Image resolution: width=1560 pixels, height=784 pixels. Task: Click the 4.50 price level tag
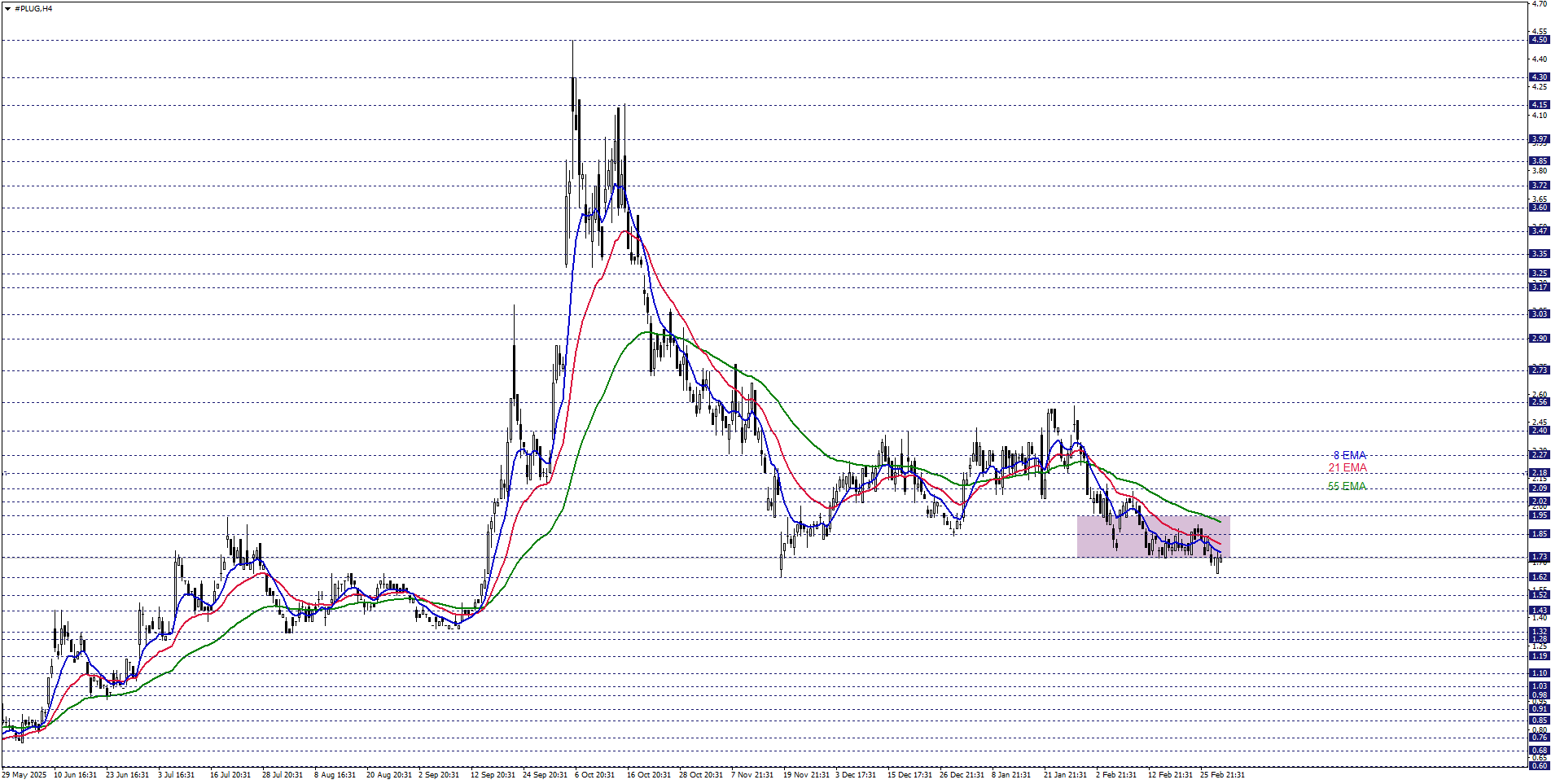pyautogui.click(x=1539, y=40)
